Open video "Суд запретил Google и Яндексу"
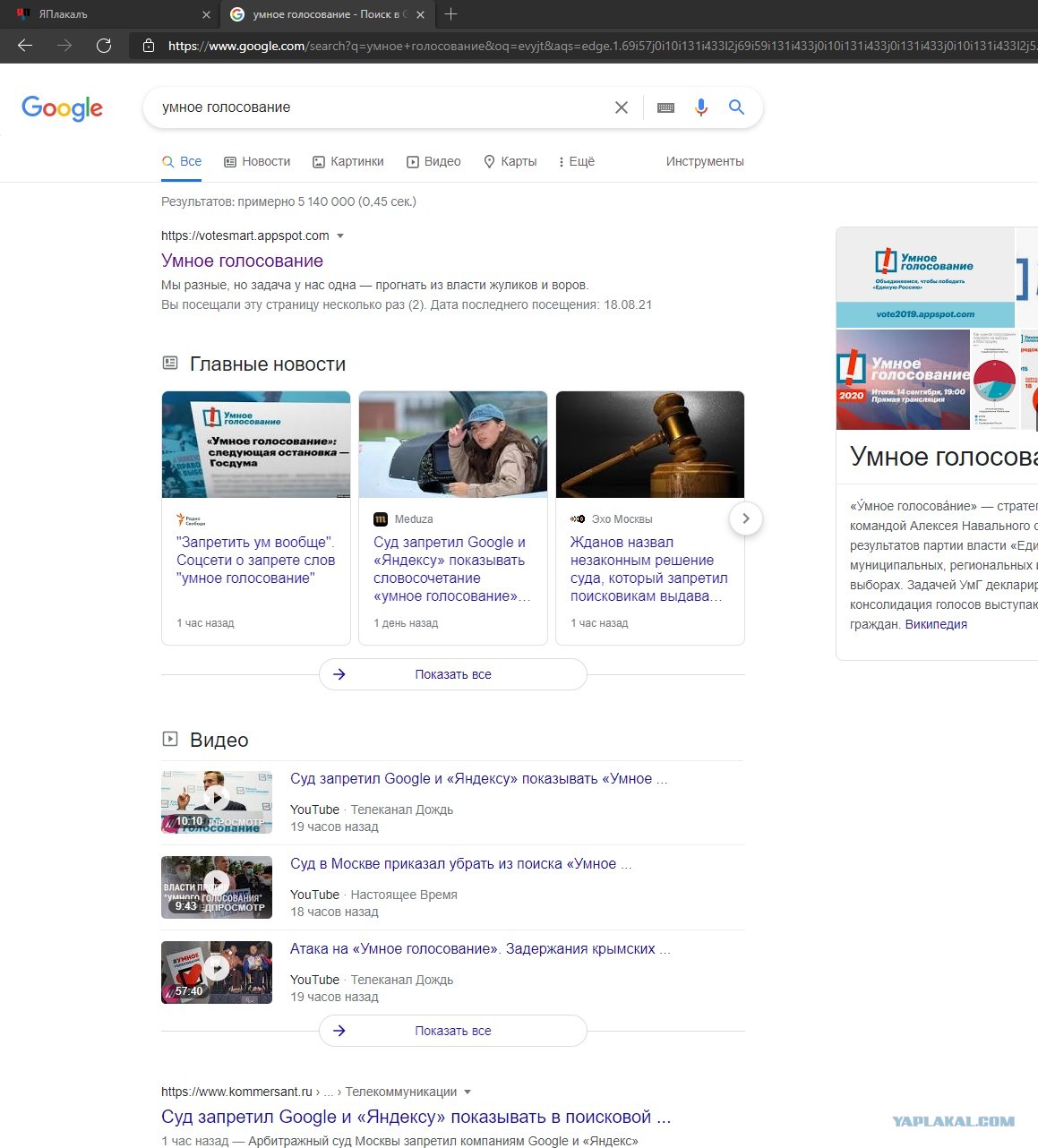Image resolution: width=1038 pixels, height=1148 pixels. click(x=479, y=779)
